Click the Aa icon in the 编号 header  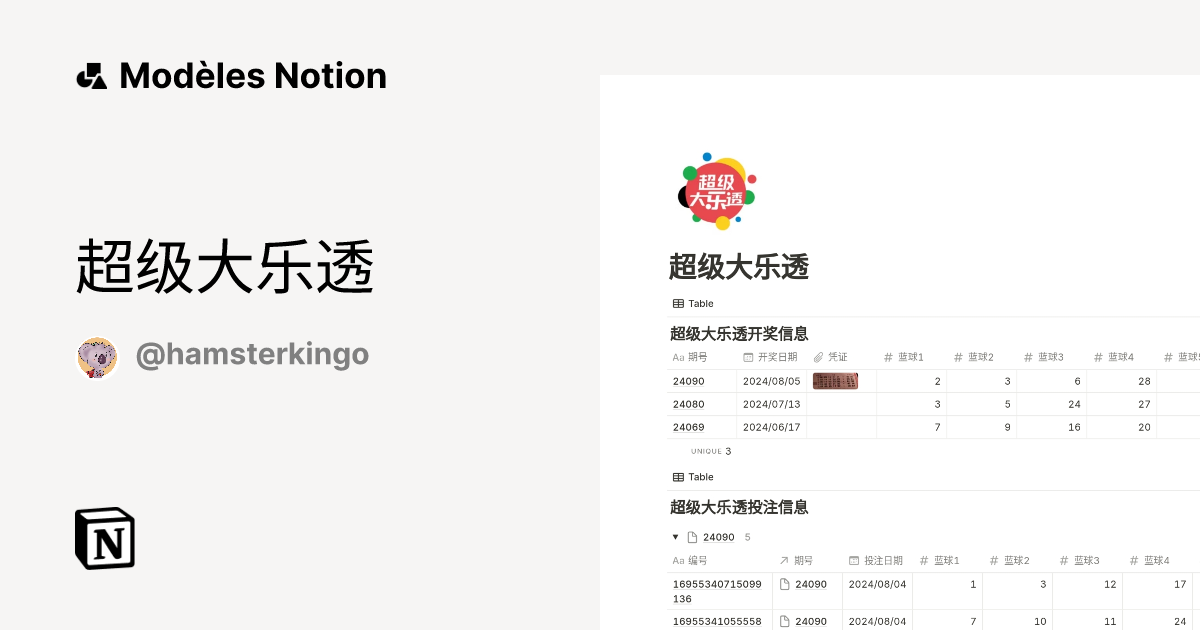[x=677, y=560]
